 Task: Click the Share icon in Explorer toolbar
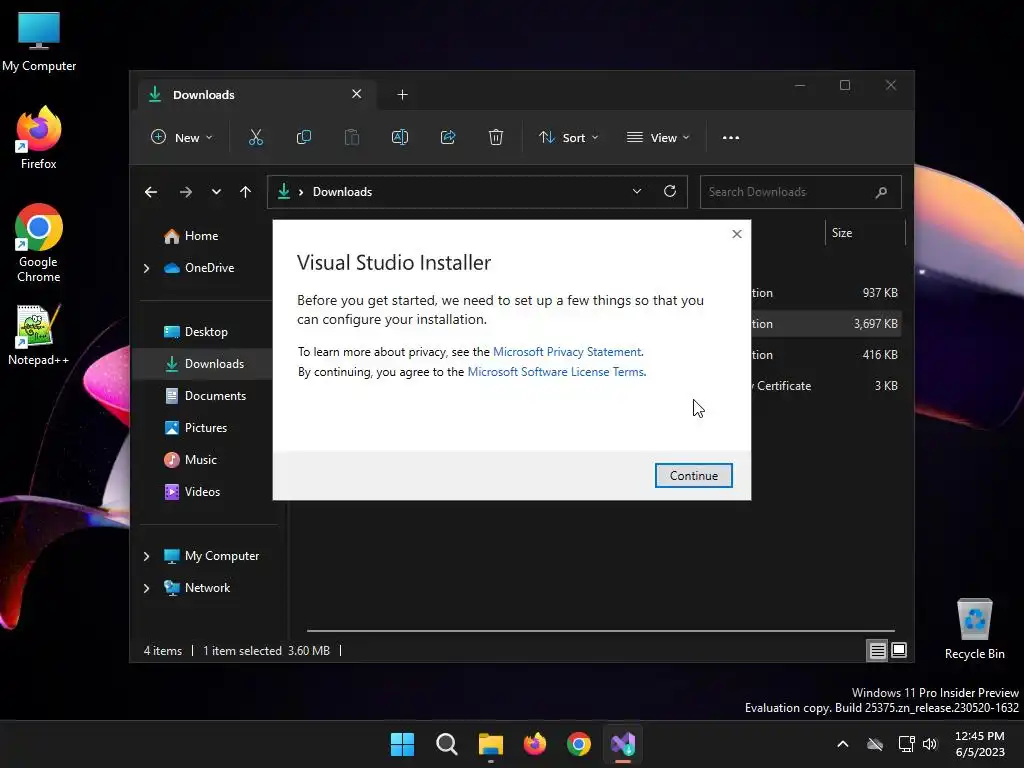pos(448,137)
